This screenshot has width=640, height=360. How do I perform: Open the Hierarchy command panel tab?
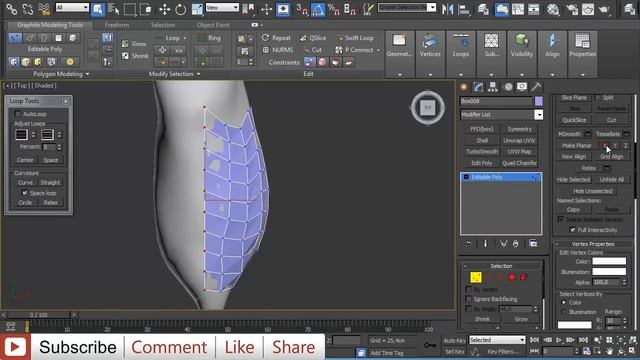click(x=493, y=87)
